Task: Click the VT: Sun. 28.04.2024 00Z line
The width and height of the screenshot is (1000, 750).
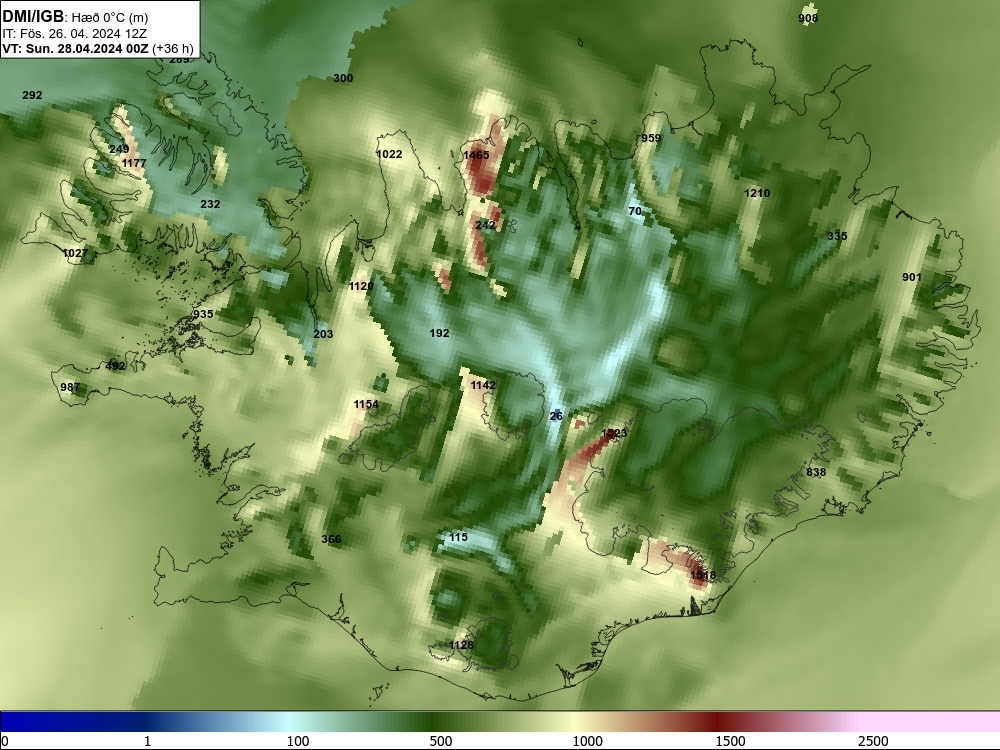Action: pyautogui.click(x=98, y=48)
